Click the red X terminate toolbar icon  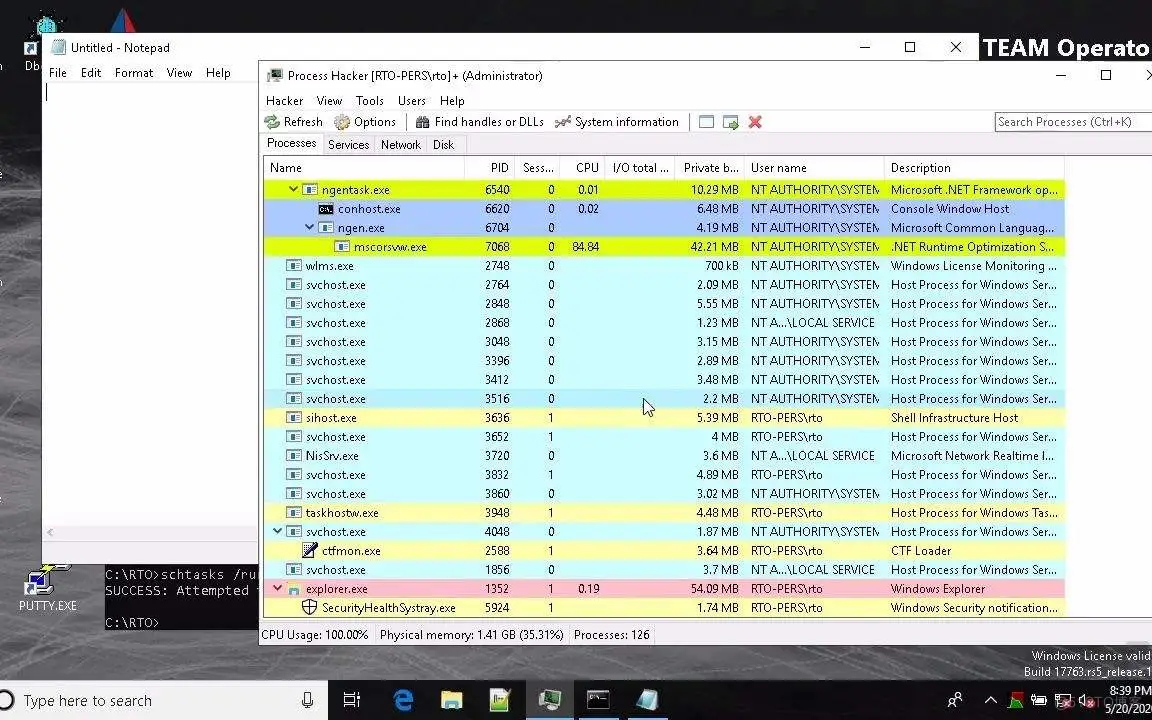click(755, 122)
